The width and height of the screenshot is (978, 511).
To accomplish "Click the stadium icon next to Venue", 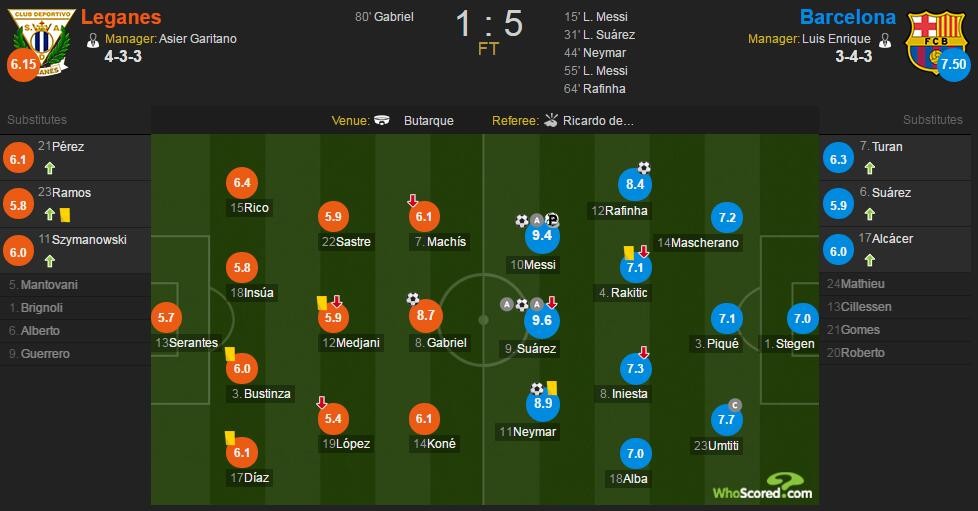I will tap(382, 120).
